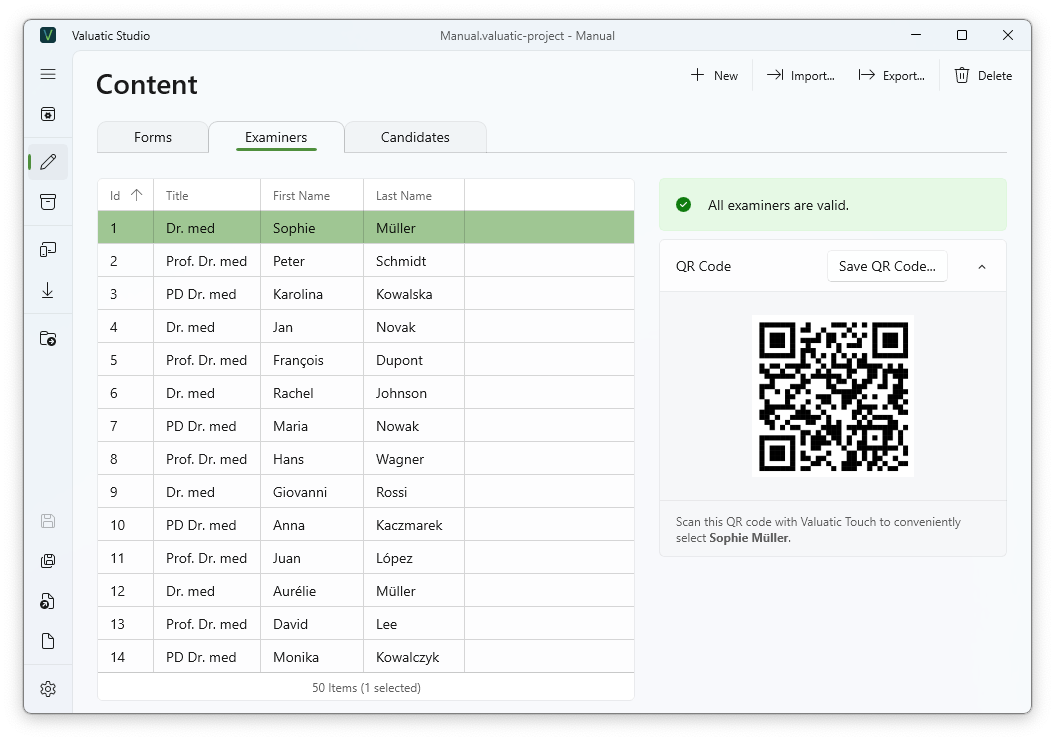This screenshot has width=1055, height=741.
Task: Select Maria in row 7
Action: (x=312, y=425)
